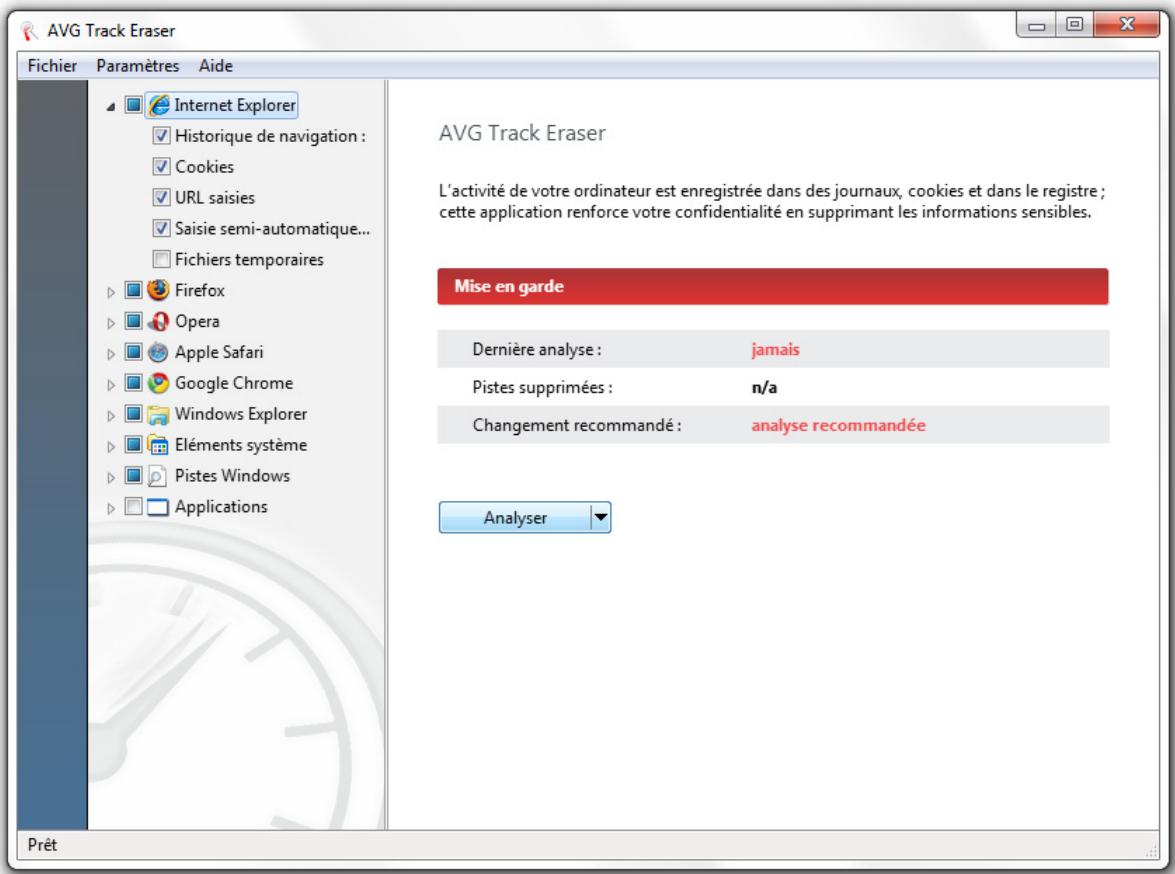Expand the Apple Safari tree node
Image resolution: width=1175 pixels, height=874 pixels.
[111, 354]
